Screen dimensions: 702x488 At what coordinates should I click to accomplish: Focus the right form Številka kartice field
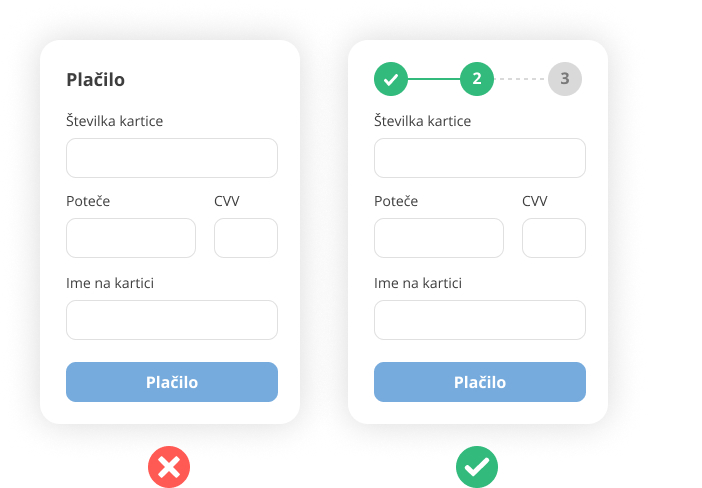click(x=480, y=158)
